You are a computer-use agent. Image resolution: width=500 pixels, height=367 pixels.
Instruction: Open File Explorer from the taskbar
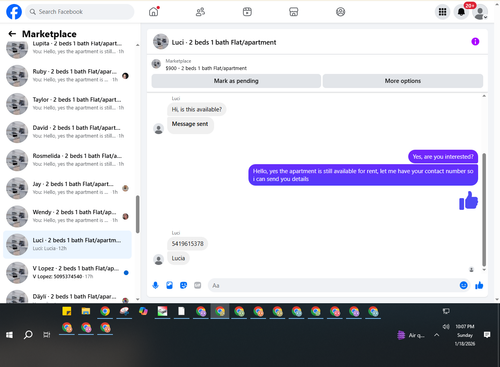tap(86, 311)
